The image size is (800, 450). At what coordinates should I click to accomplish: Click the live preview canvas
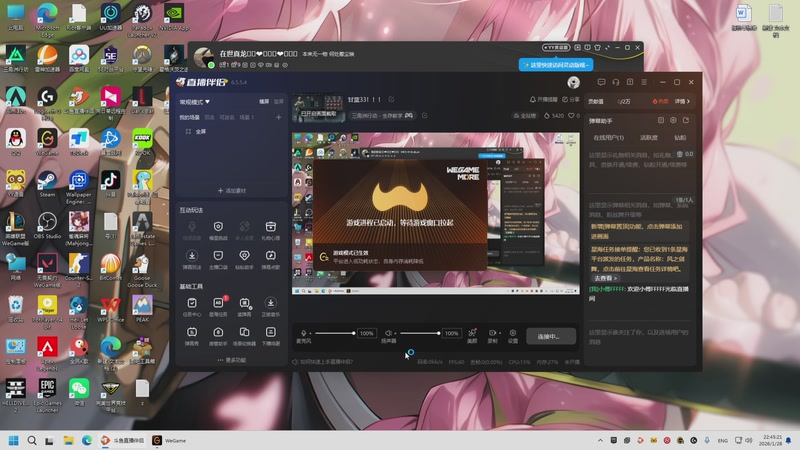click(436, 213)
